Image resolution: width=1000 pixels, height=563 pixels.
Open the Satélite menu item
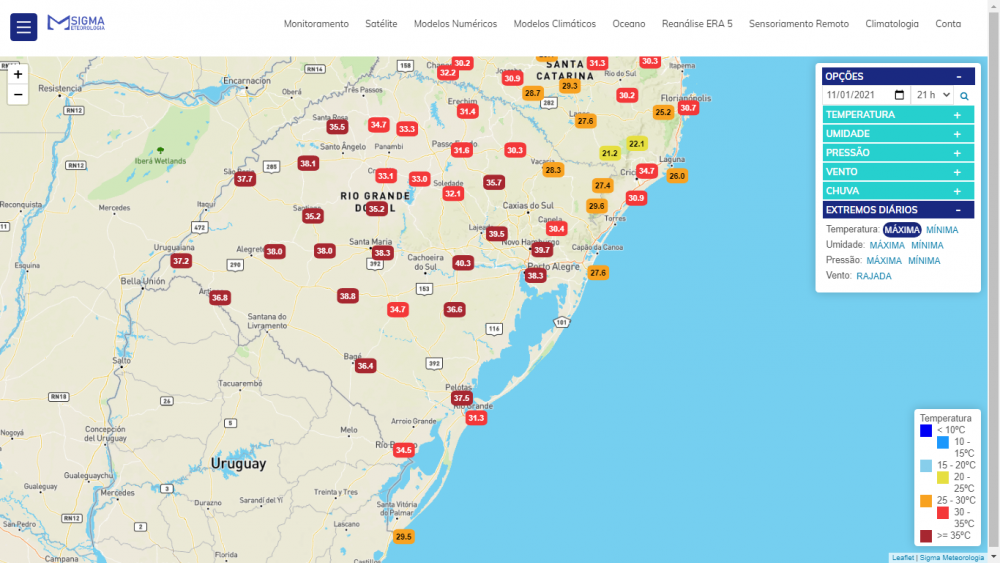[381, 24]
